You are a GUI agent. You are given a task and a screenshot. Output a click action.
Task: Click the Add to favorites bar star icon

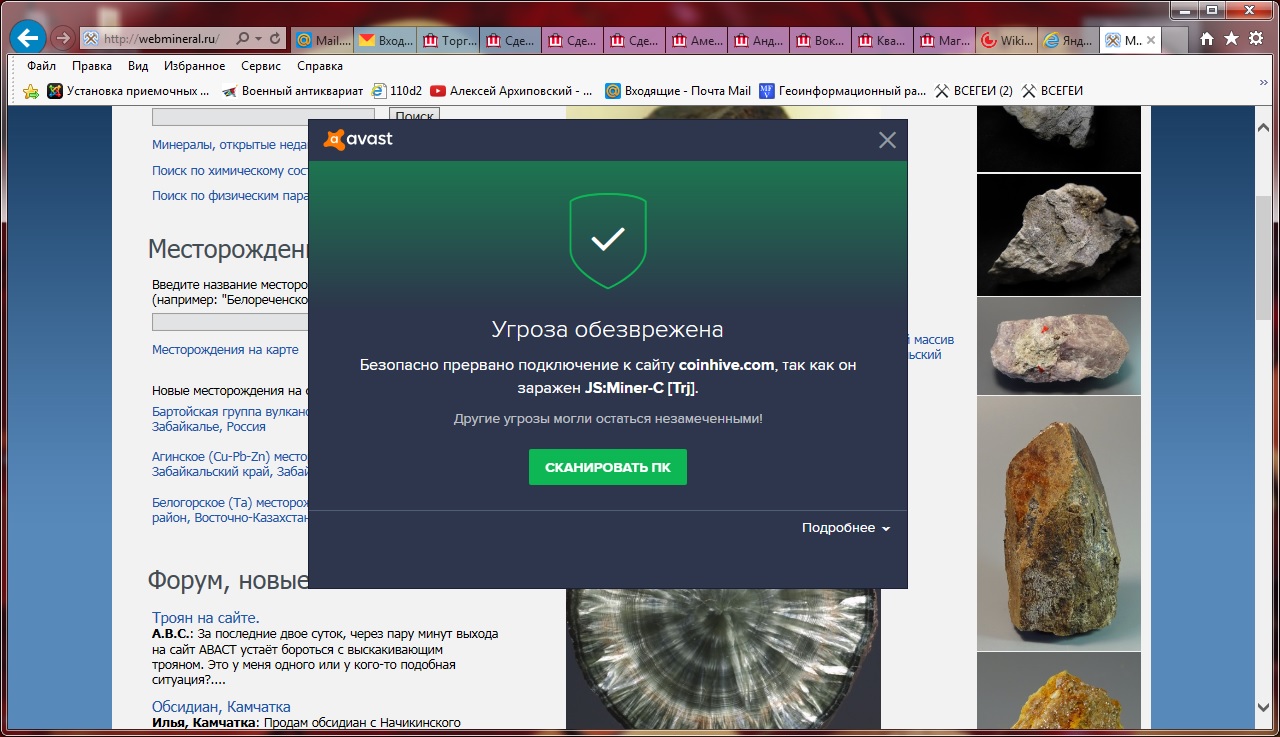coord(30,91)
